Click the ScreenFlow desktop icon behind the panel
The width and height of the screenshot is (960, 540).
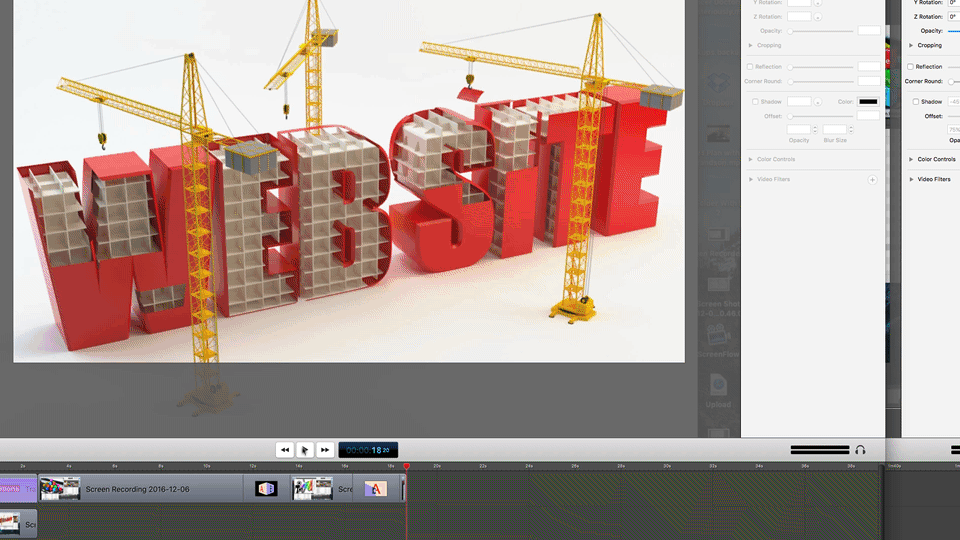[718, 341]
